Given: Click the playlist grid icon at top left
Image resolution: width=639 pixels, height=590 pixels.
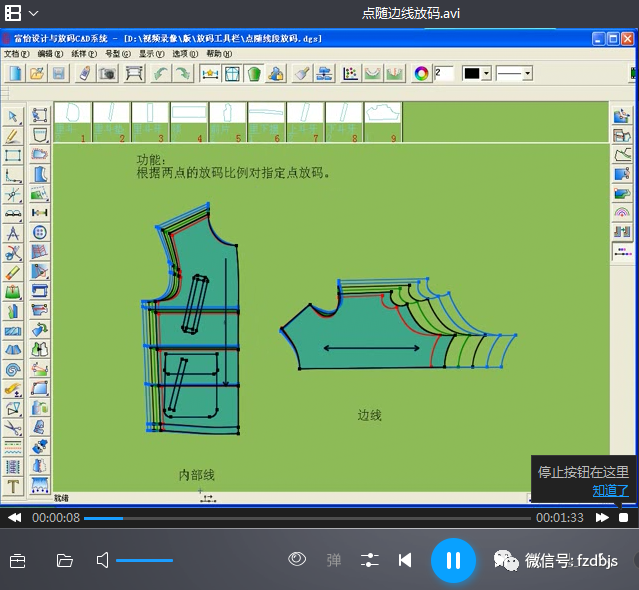Looking at the screenshot, I should (13, 13).
